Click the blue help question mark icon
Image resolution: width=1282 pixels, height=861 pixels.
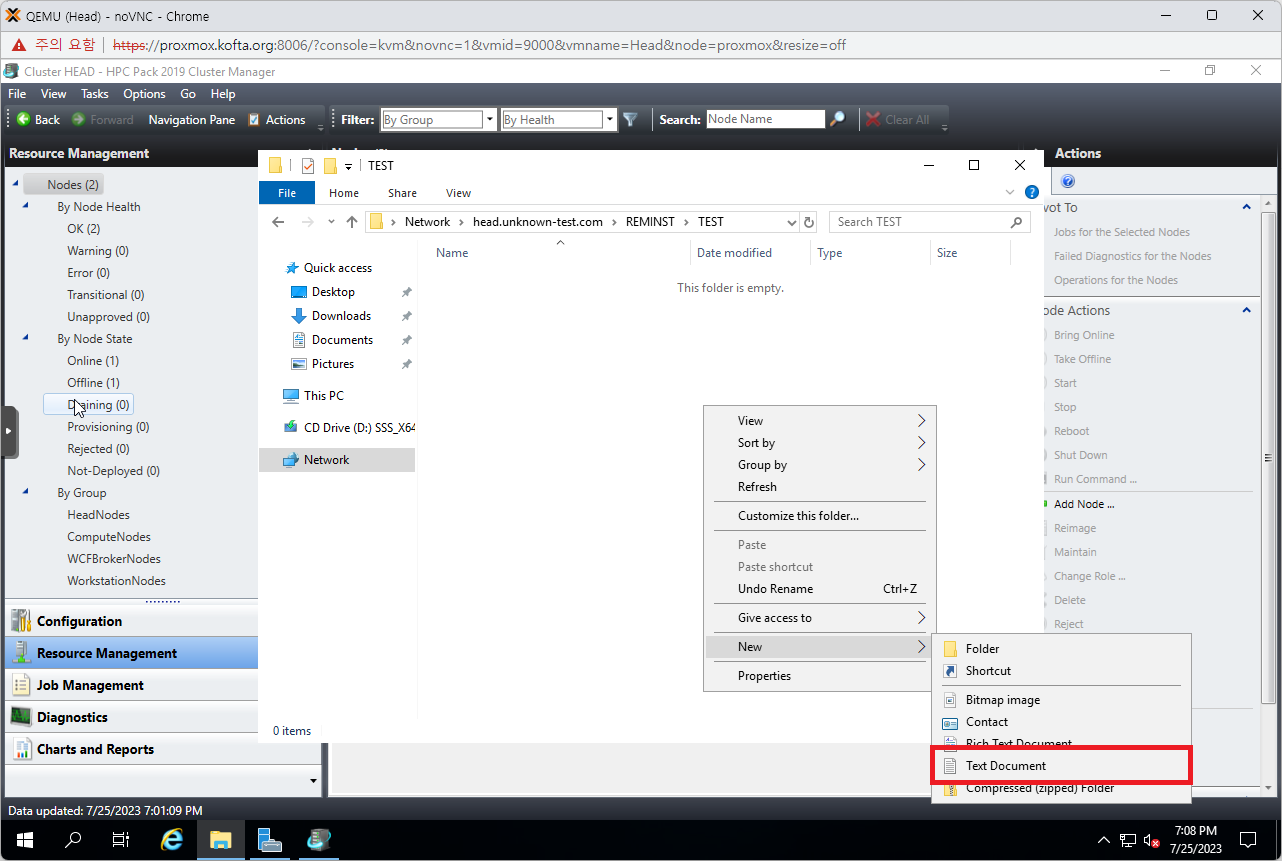pyautogui.click(x=1068, y=182)
